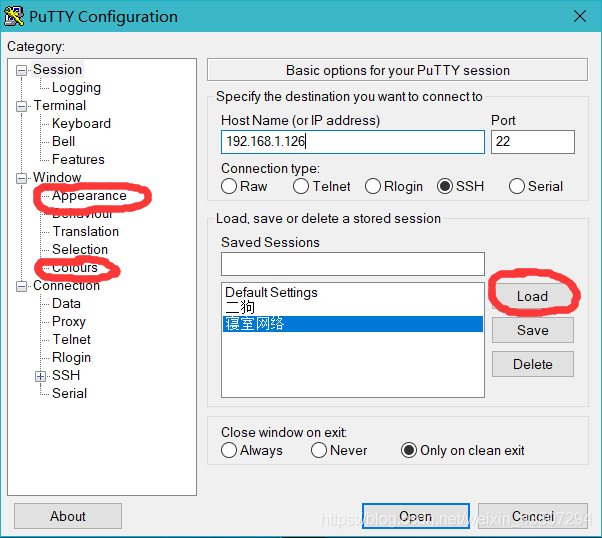Select Default Settings in saved sessions
Image resolution: width=602 pixels, height=538 pixels.
tap(352, 293)
